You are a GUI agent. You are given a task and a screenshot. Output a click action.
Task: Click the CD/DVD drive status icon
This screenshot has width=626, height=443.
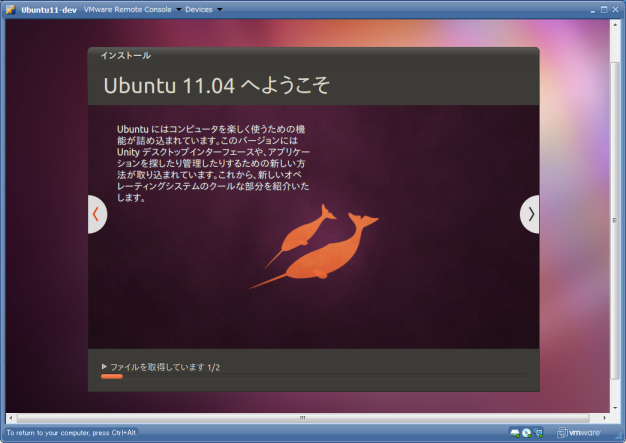[x=527, y=433]
